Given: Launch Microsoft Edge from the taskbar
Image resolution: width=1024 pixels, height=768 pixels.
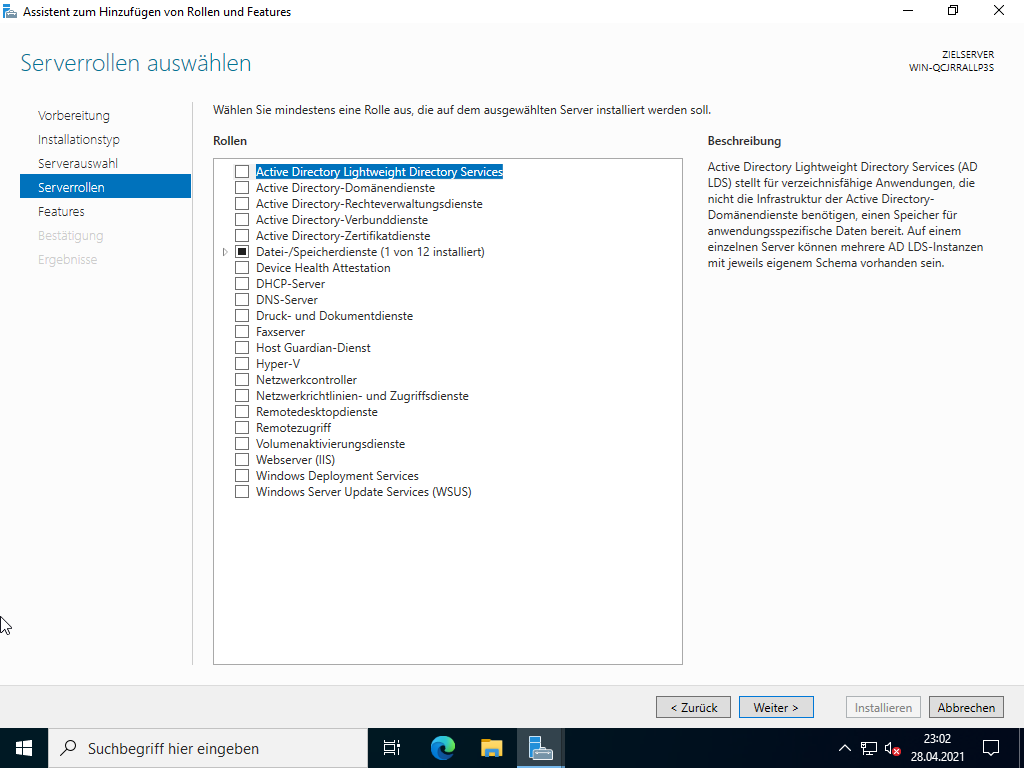Looking at the screenshot, I should (x=442, y=747).
